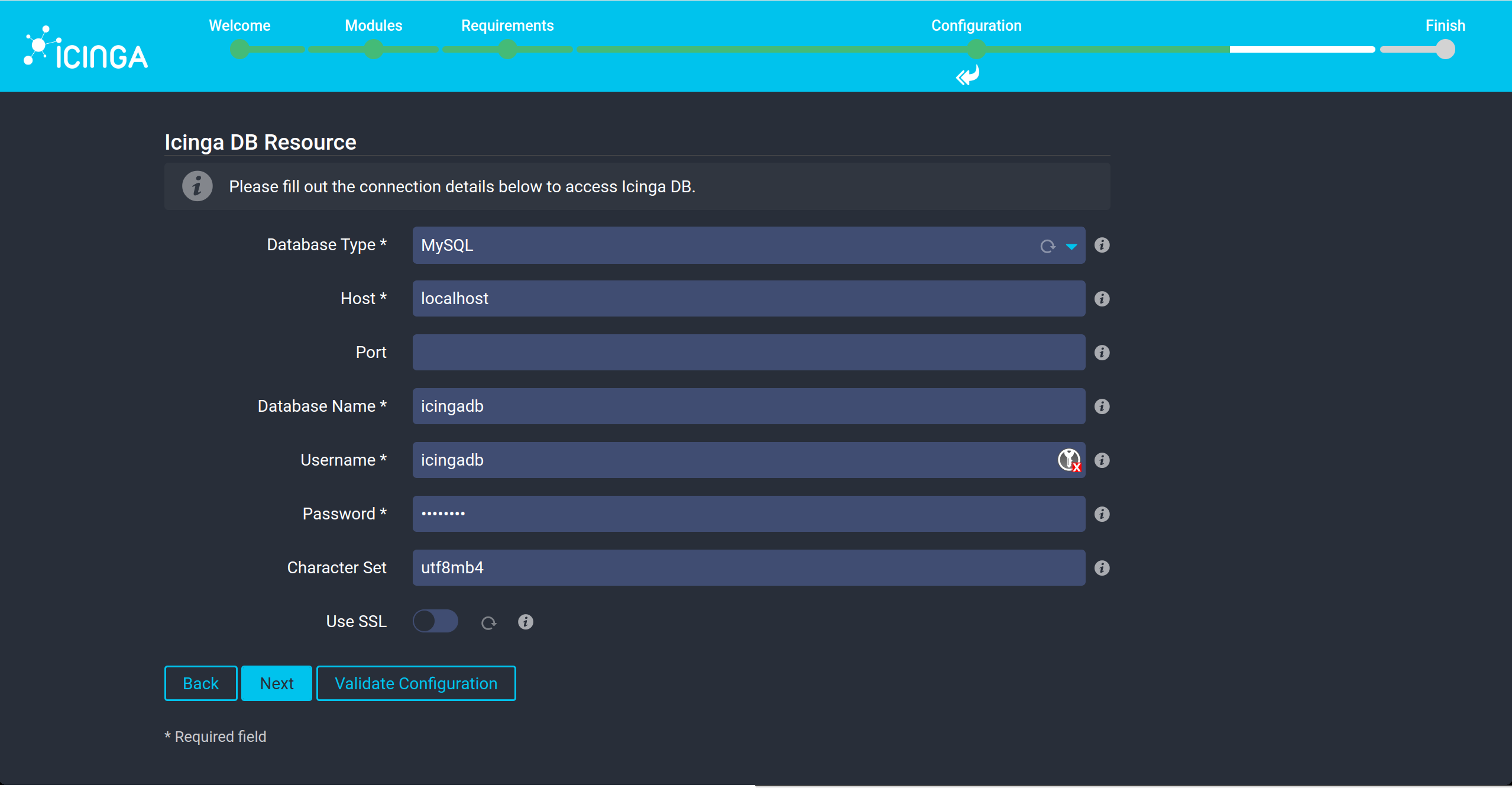This screenshot has height=791, width=1512.
Task: Click the refresh icon next to Database Type
Action: coord(1048,246)
